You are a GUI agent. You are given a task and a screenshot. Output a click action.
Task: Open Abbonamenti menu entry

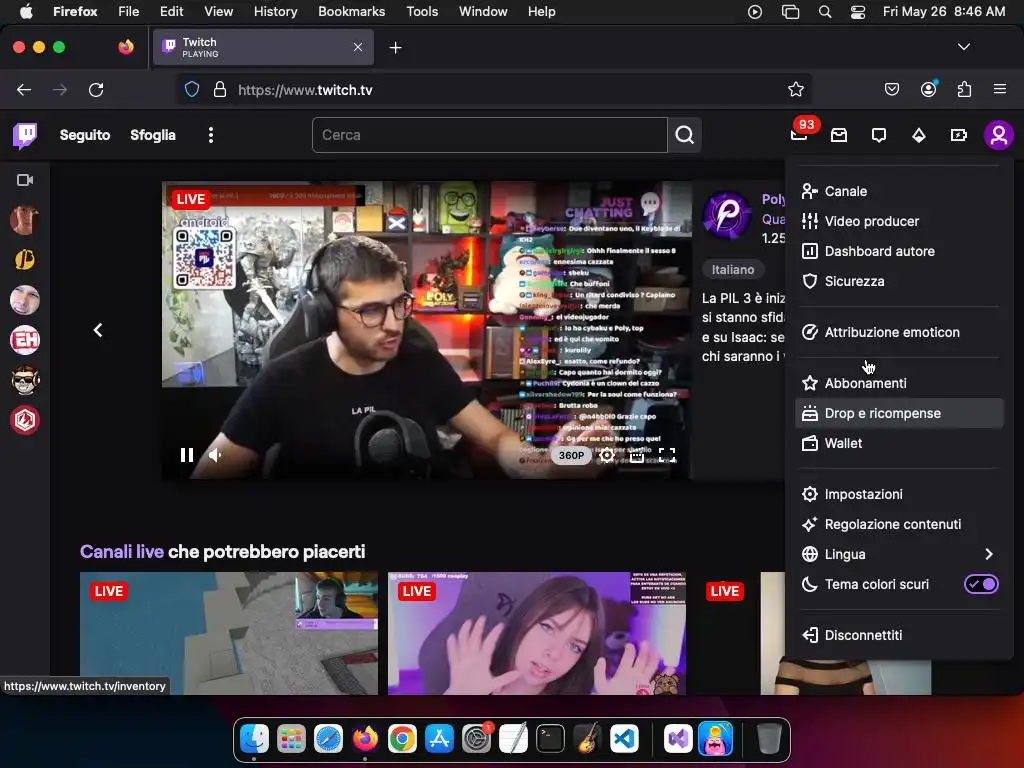tap(900, 383)
